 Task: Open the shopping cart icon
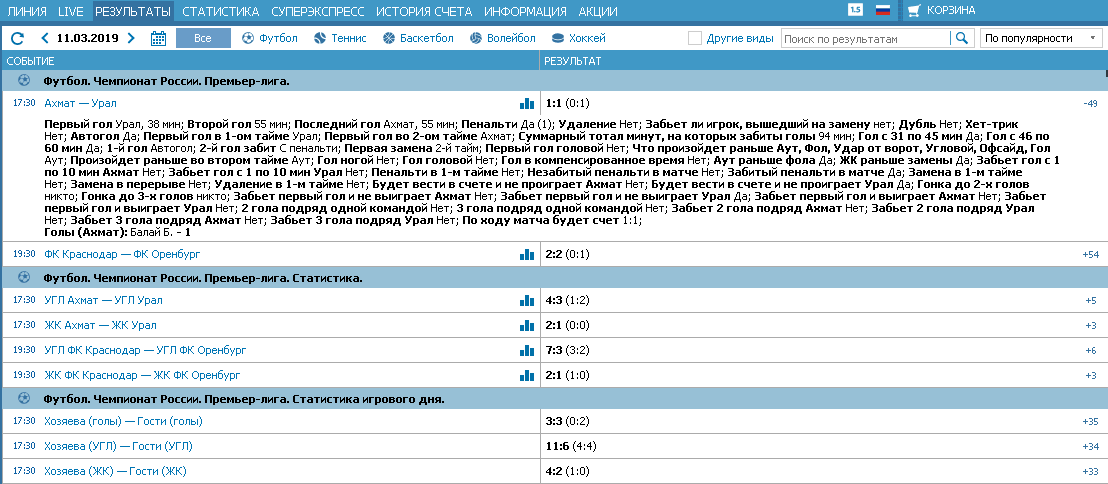pyautogui.click(x=914, y=11)
